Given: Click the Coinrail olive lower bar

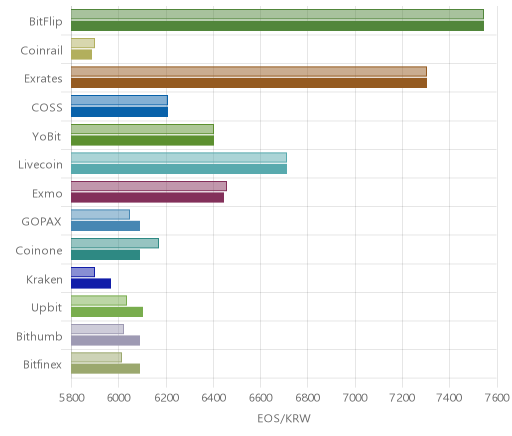Looking at the screenshot, I should 81,55.
